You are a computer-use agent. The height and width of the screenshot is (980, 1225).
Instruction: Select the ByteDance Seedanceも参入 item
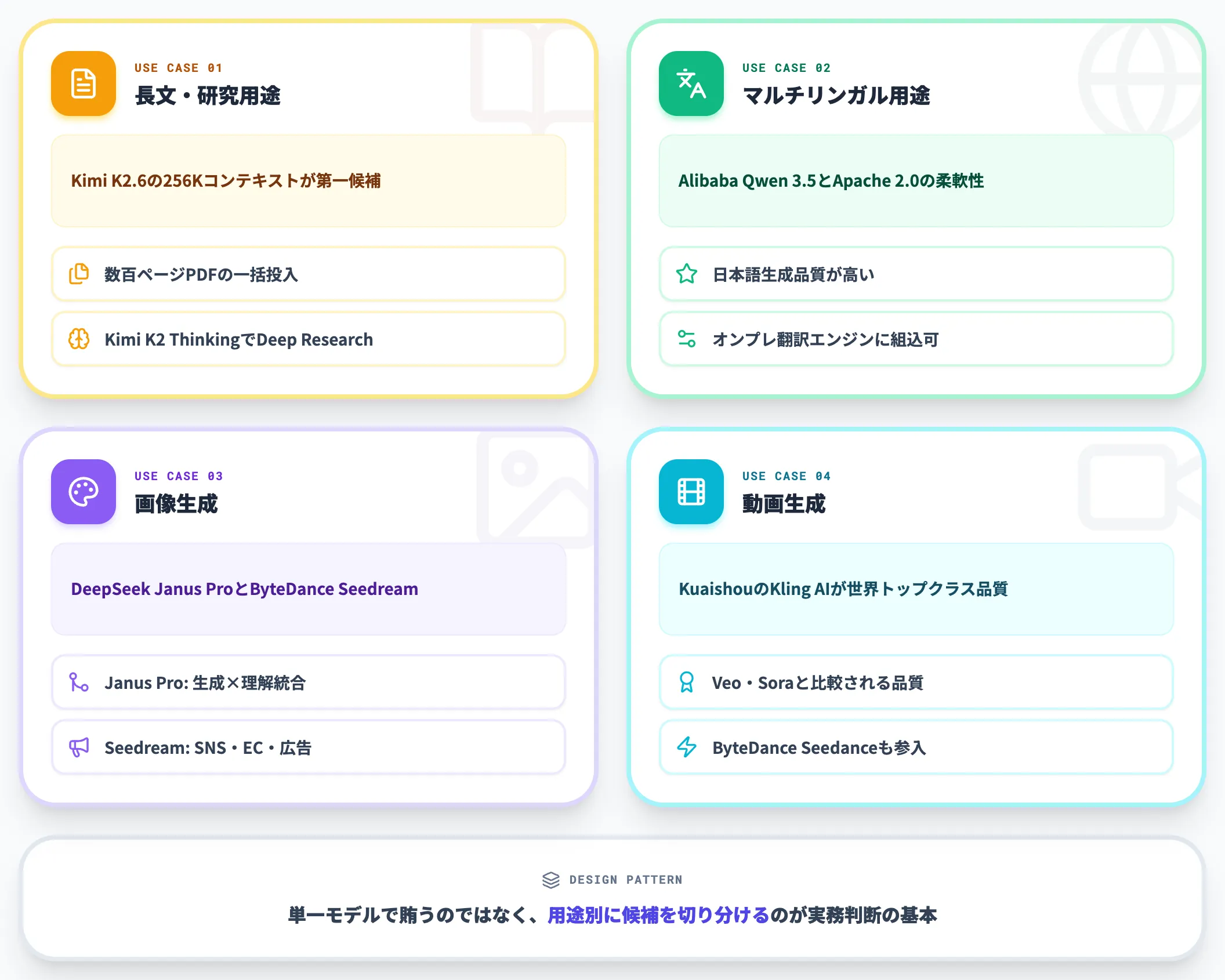coord(916,747)
